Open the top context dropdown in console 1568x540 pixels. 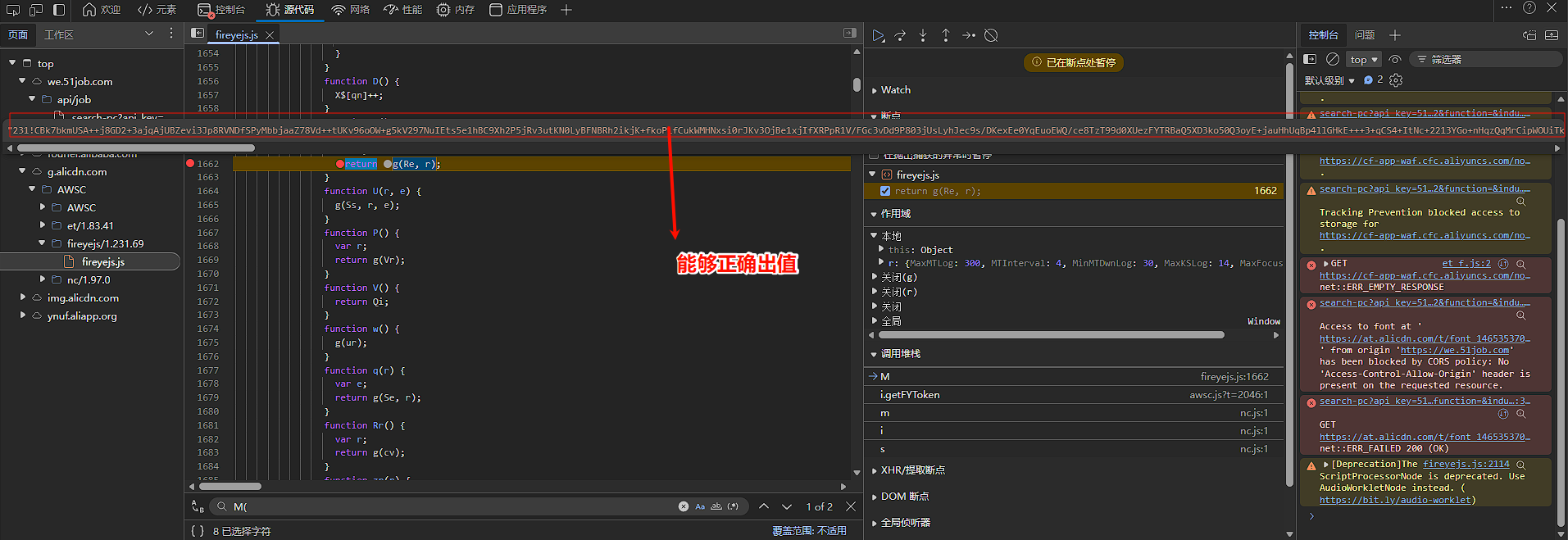(1364, 59)
